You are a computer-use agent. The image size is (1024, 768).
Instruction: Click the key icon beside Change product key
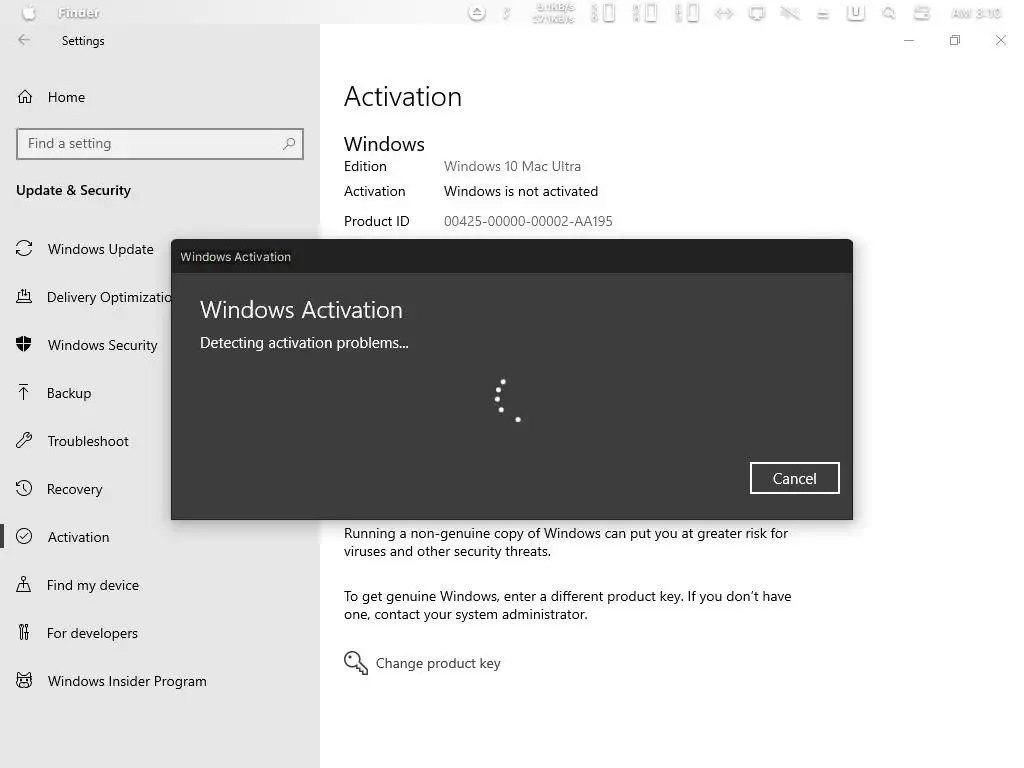click(x=355, y=663)
